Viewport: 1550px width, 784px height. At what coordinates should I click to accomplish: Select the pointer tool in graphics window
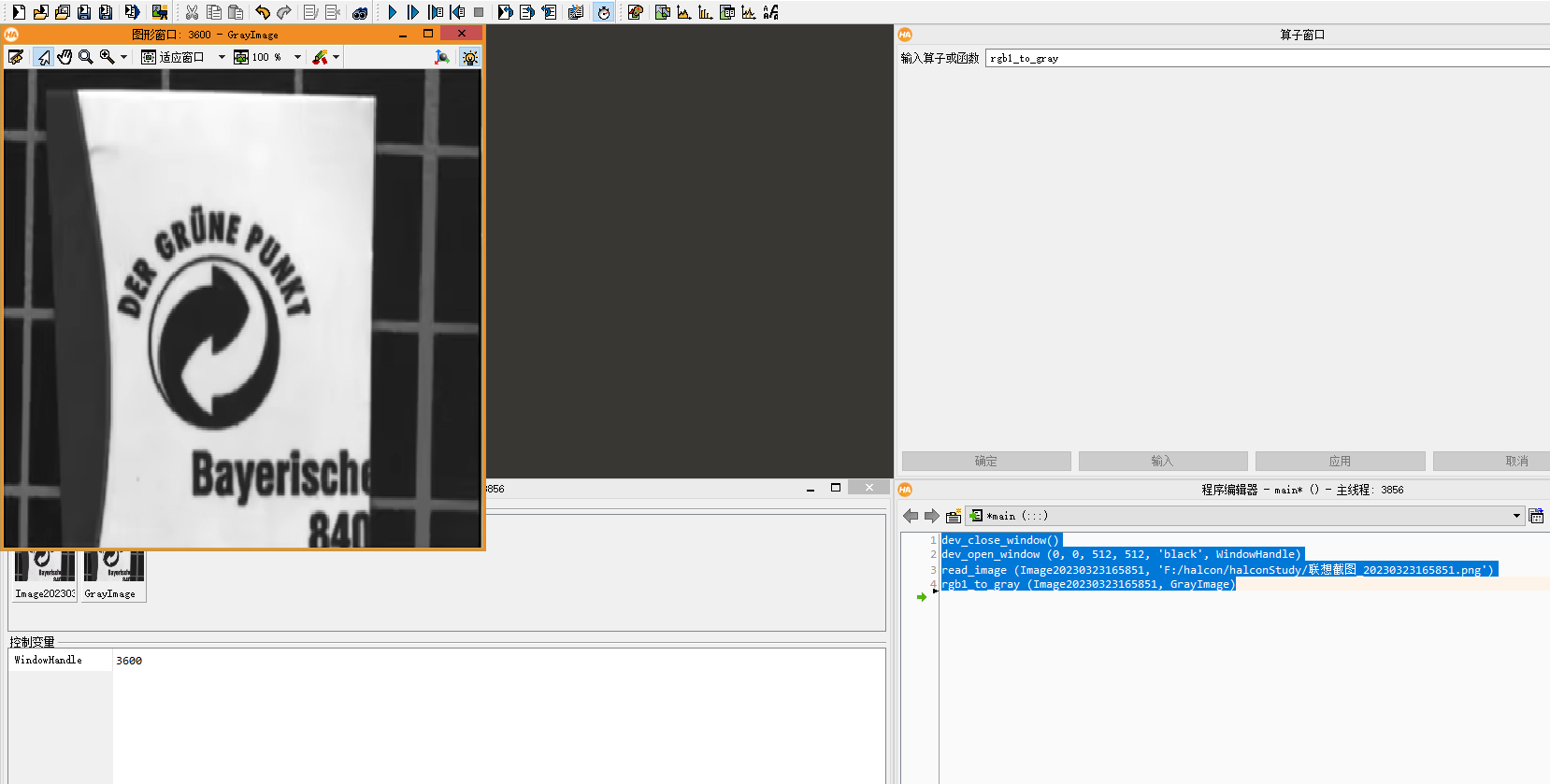coord(44,57)
